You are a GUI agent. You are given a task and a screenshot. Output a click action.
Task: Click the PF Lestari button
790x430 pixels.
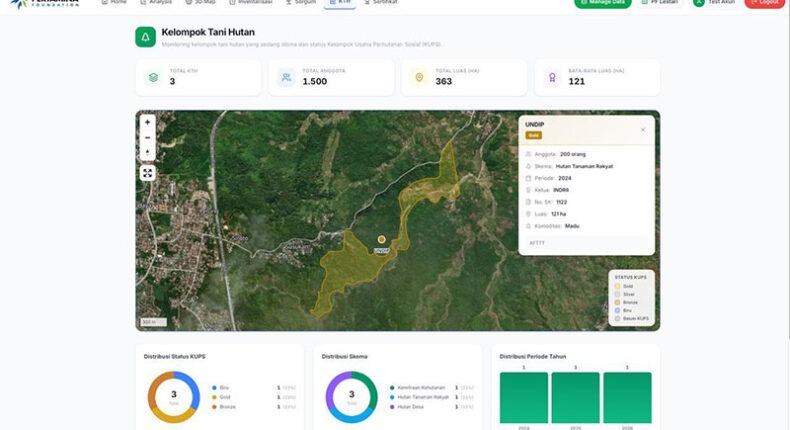pyautogui.click(x=660, y=3)
